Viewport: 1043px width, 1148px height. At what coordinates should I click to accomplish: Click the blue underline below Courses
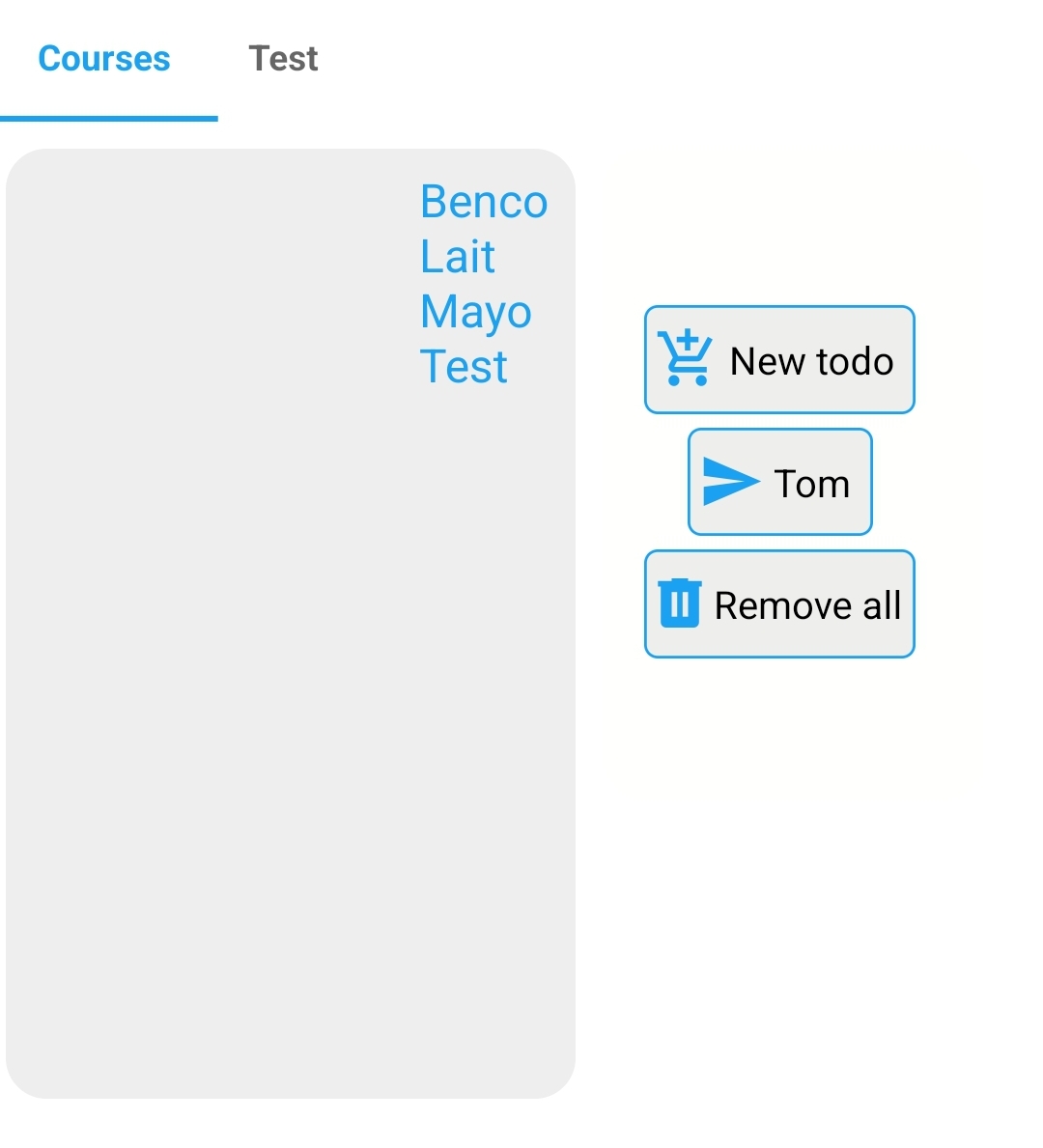(x=109, y=119)
